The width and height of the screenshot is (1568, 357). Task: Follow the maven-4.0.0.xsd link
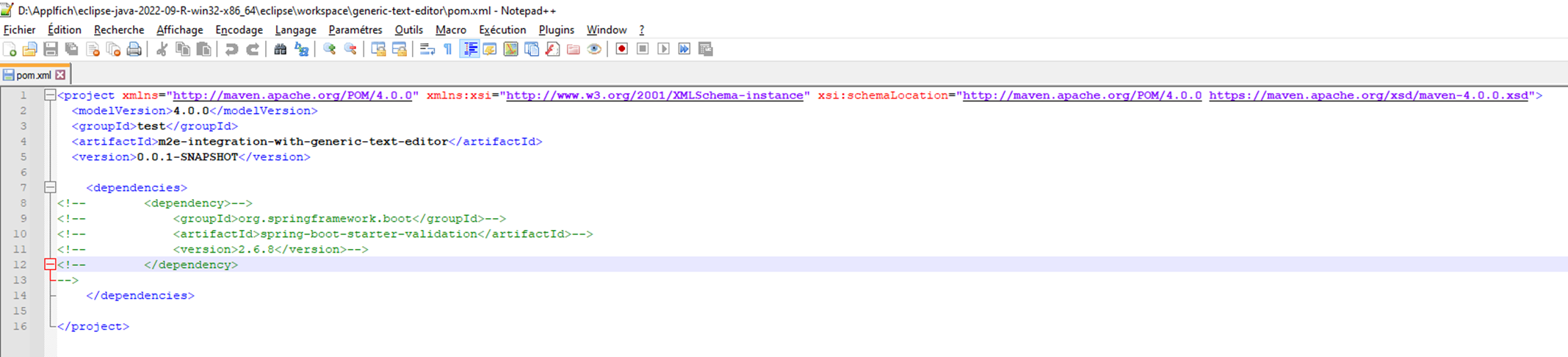(x=1368, y=95)
